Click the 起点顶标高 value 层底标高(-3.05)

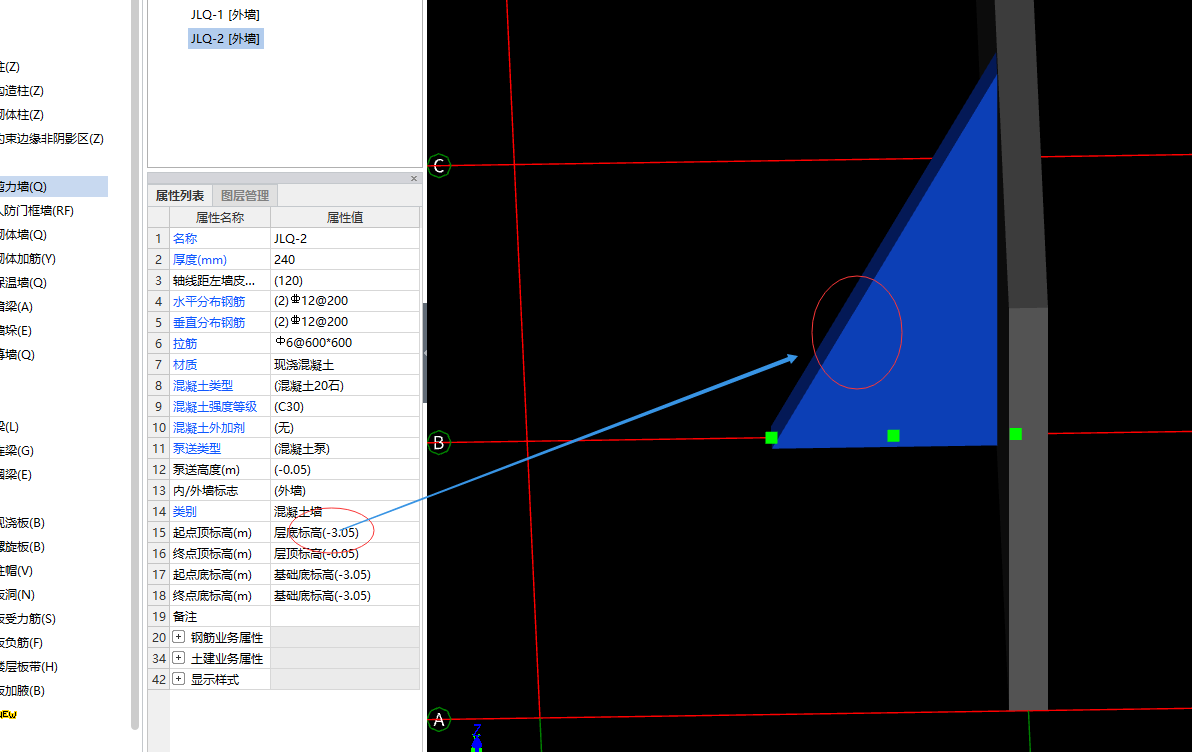coord(344,532)
